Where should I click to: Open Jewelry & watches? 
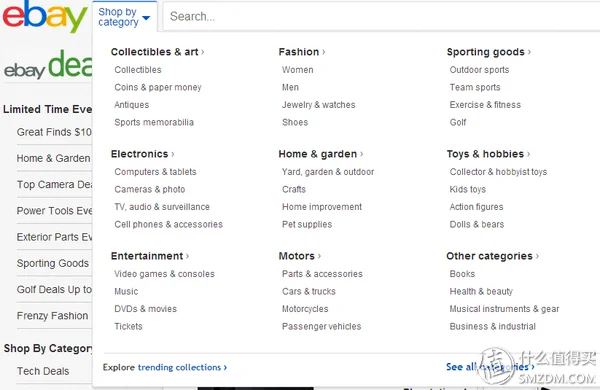[318, 104]
